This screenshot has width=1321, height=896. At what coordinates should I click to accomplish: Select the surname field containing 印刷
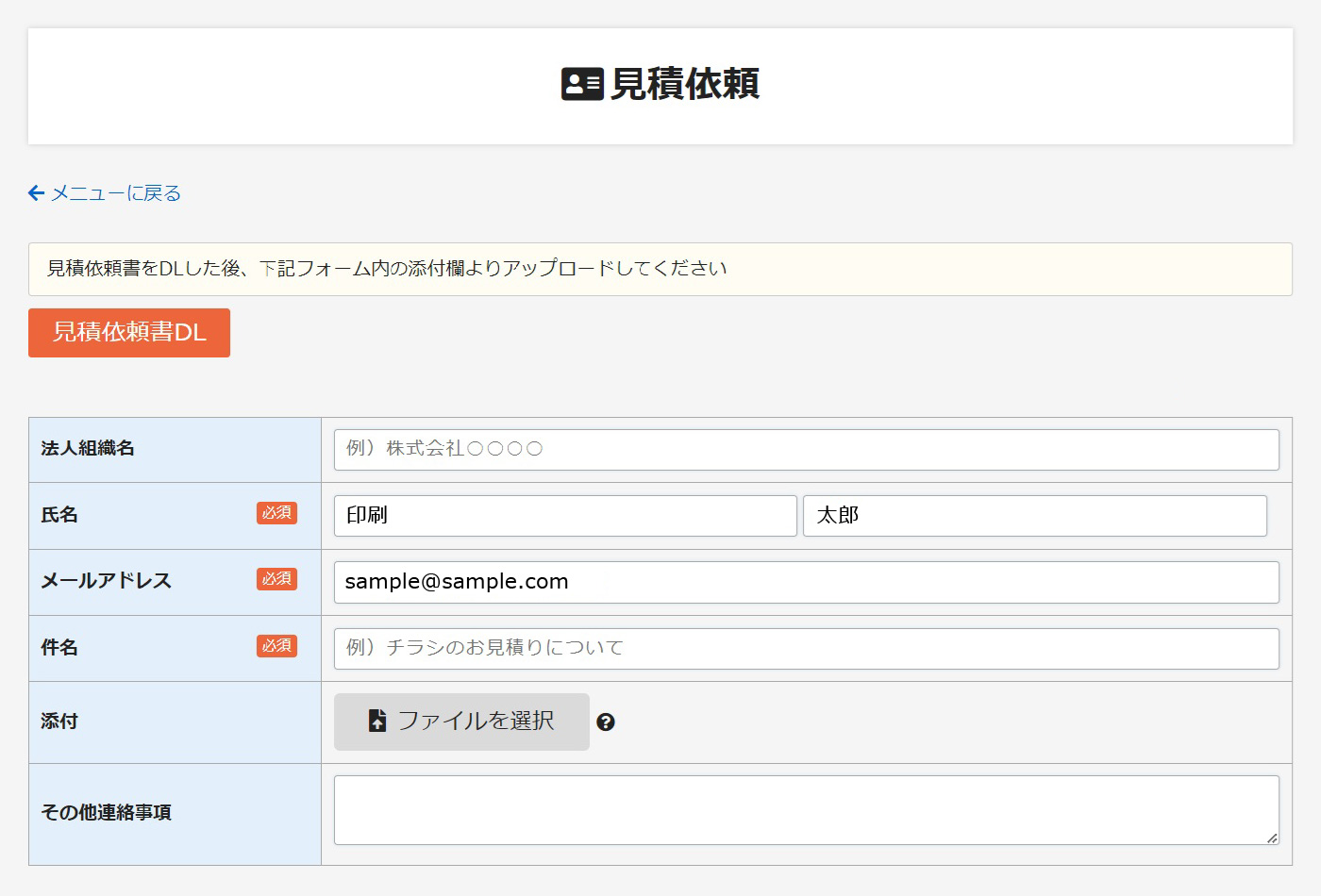[x=565, y=516]
